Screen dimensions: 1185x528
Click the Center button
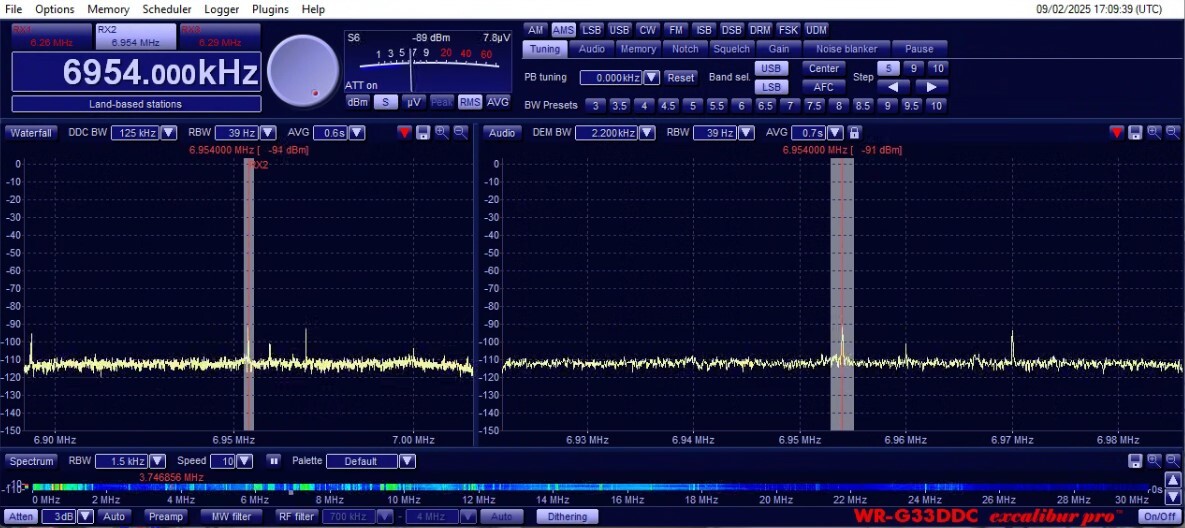(x=824, y=69)
